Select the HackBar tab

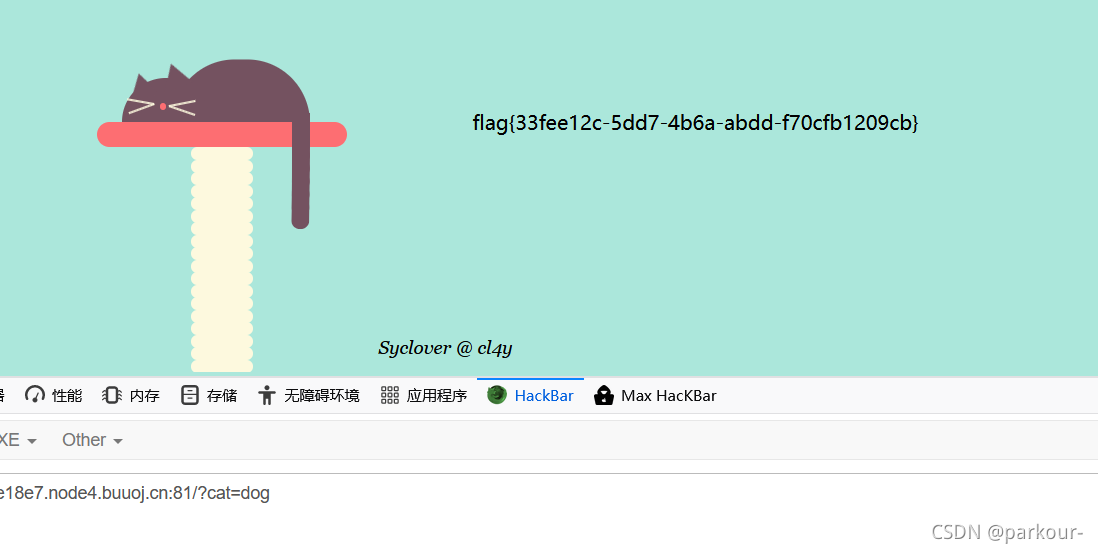530,396
